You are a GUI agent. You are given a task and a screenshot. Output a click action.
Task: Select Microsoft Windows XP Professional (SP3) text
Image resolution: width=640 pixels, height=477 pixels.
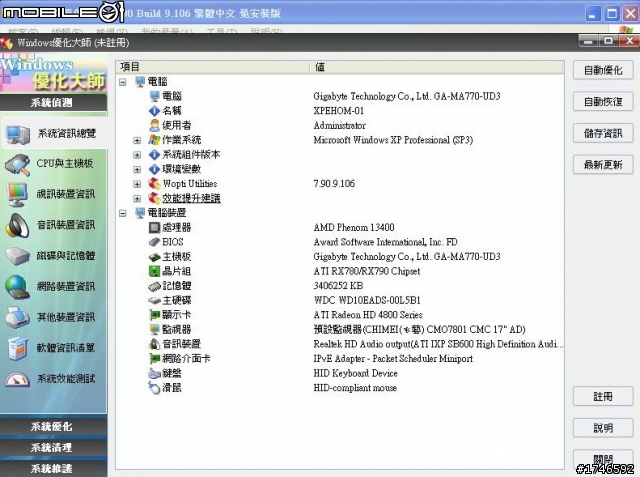393,140
